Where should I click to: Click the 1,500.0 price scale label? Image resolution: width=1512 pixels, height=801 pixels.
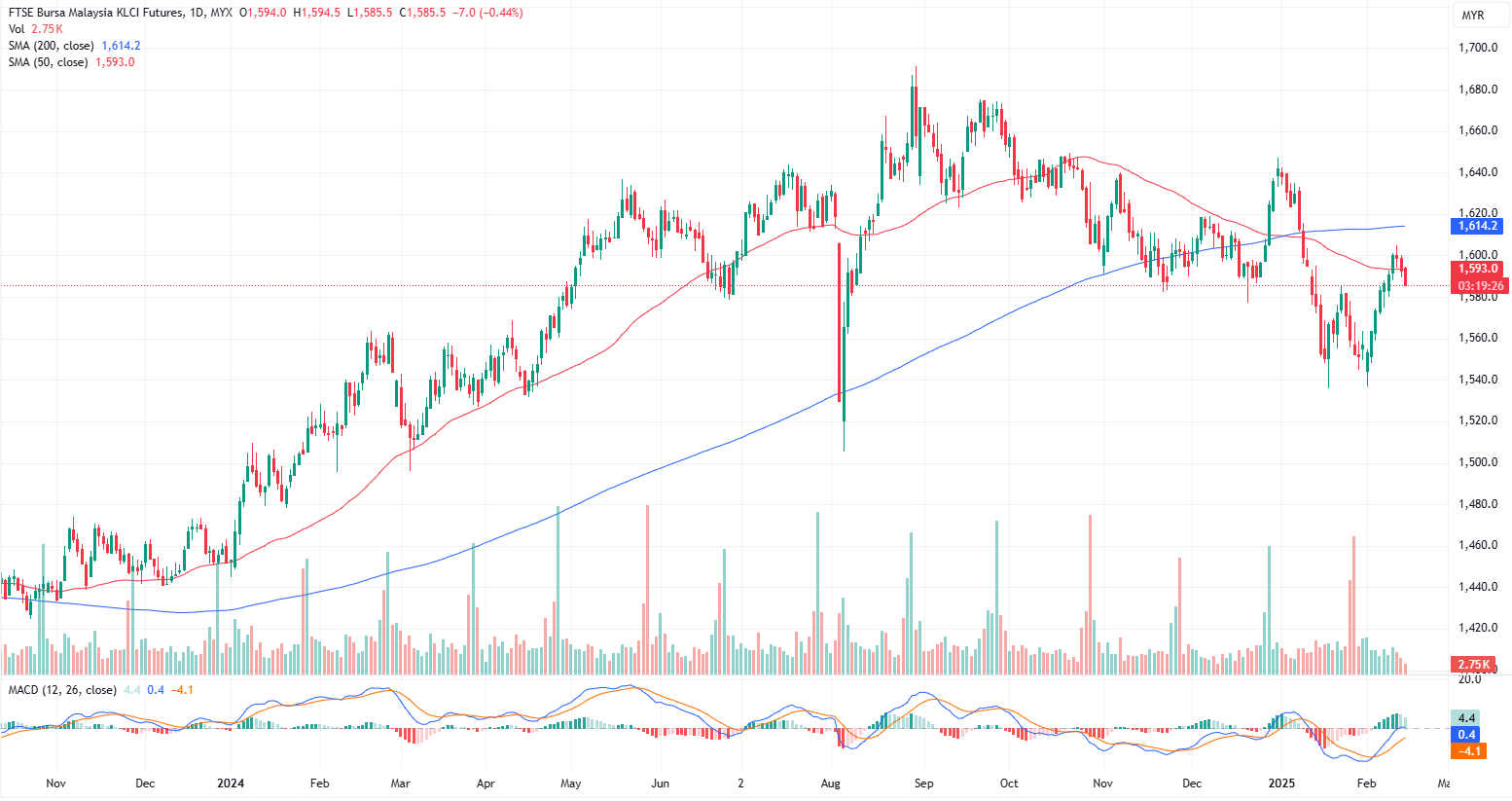(x=1477, y=462)
